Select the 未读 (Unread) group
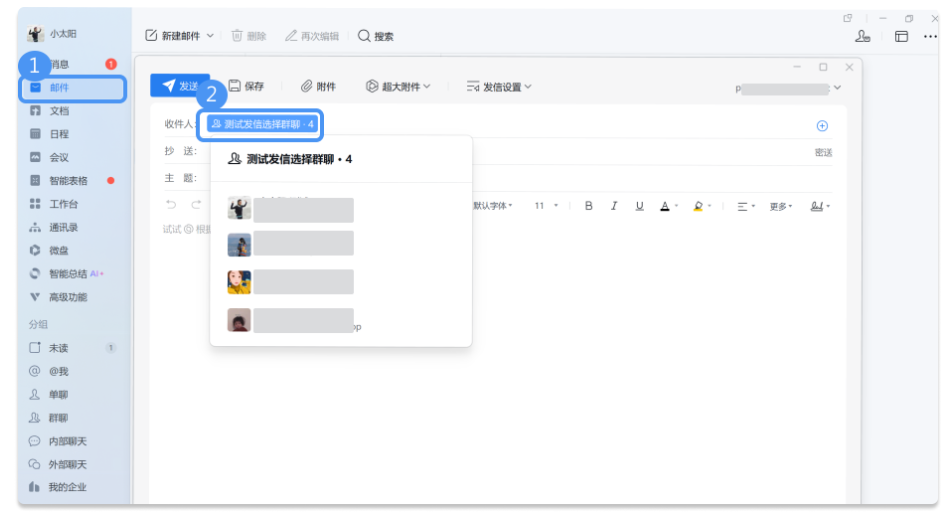 tap(58, 348)
